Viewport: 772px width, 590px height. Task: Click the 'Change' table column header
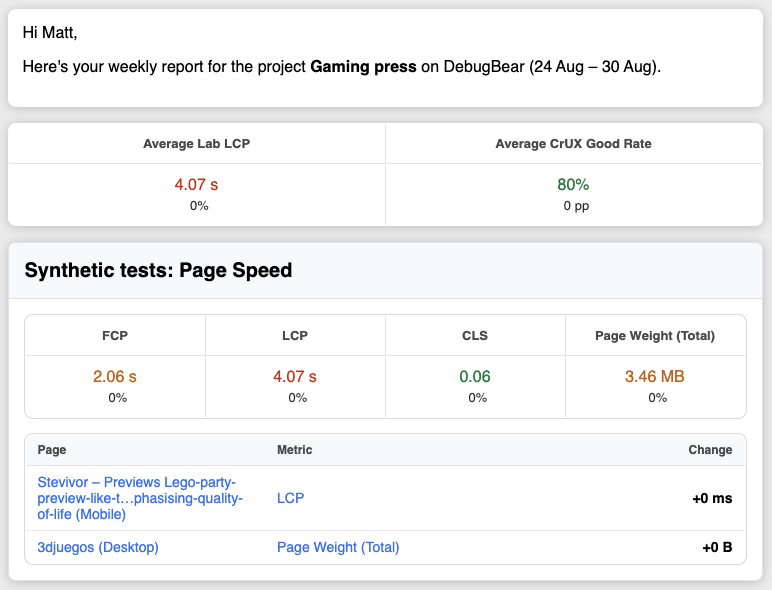pos(710,450)
